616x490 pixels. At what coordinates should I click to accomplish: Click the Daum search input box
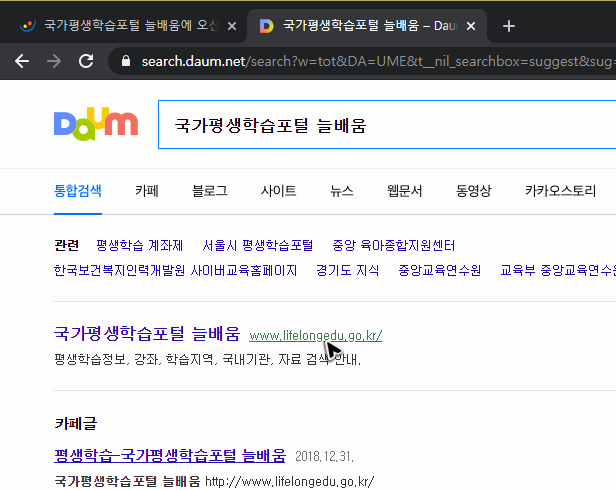387,125
